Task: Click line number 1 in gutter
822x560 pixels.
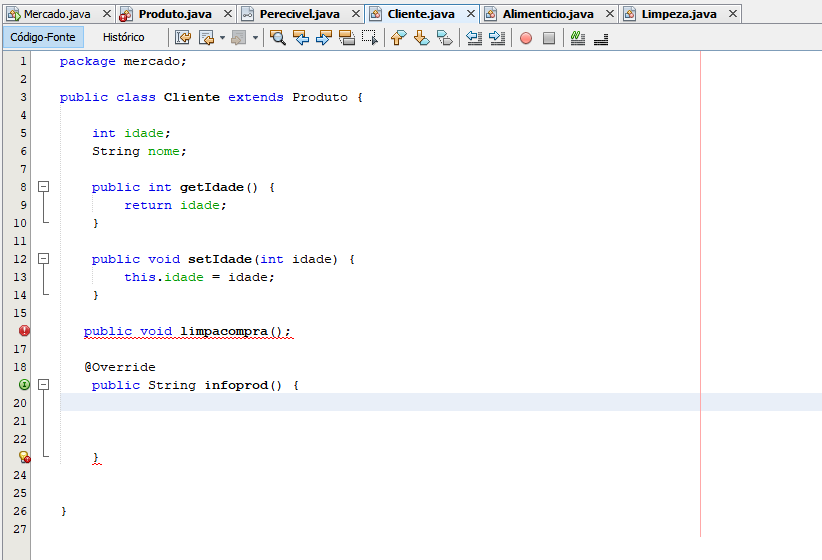Action: click(23, 61)
